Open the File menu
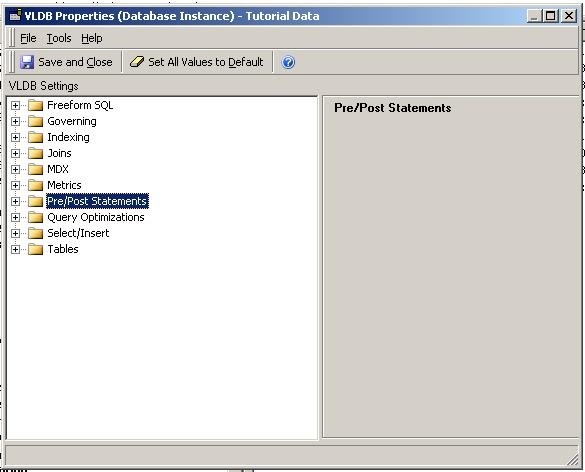The image size is (585, 472). point(28,38)
